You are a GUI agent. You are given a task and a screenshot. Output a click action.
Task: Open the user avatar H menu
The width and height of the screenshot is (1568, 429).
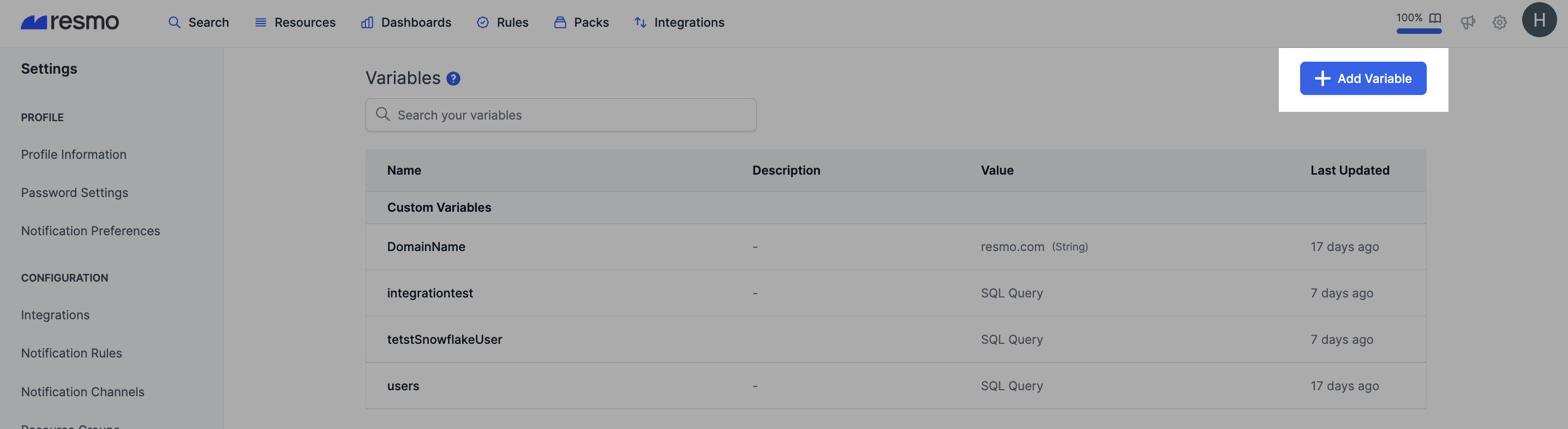tap(1539, 20)
